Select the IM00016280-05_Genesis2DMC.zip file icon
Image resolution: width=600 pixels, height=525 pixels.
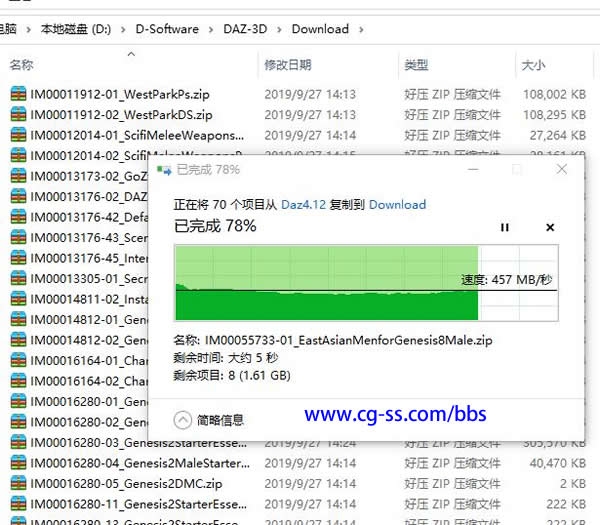(18, 483)
